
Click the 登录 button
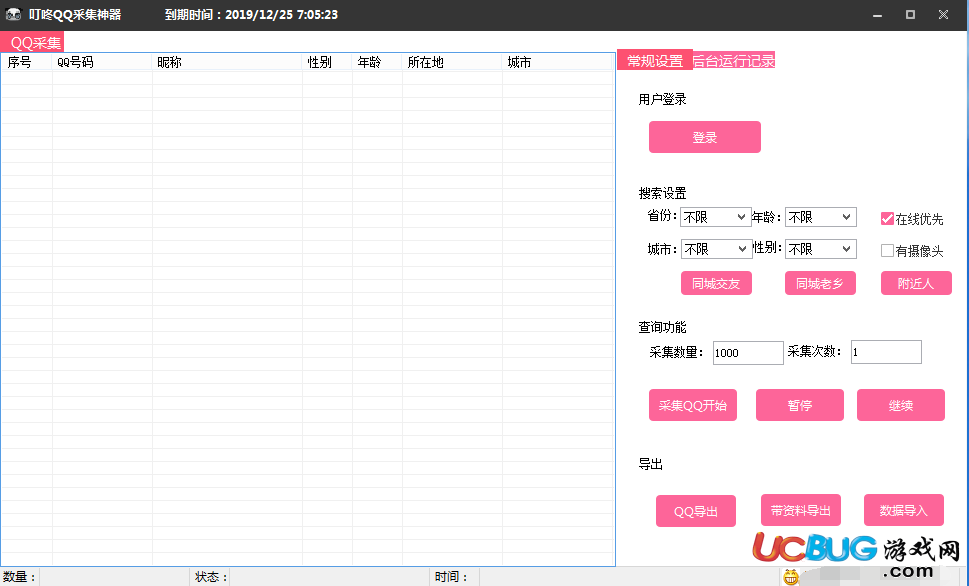(705, 137)
